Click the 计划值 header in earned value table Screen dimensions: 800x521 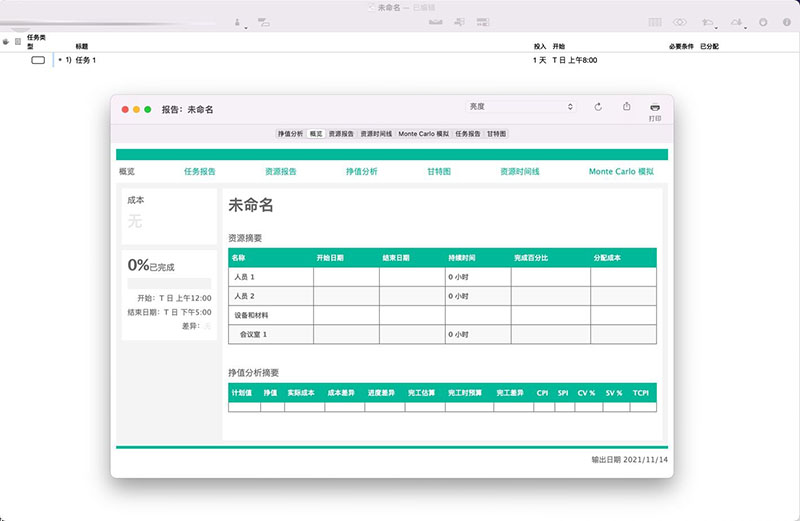(242, 393)
